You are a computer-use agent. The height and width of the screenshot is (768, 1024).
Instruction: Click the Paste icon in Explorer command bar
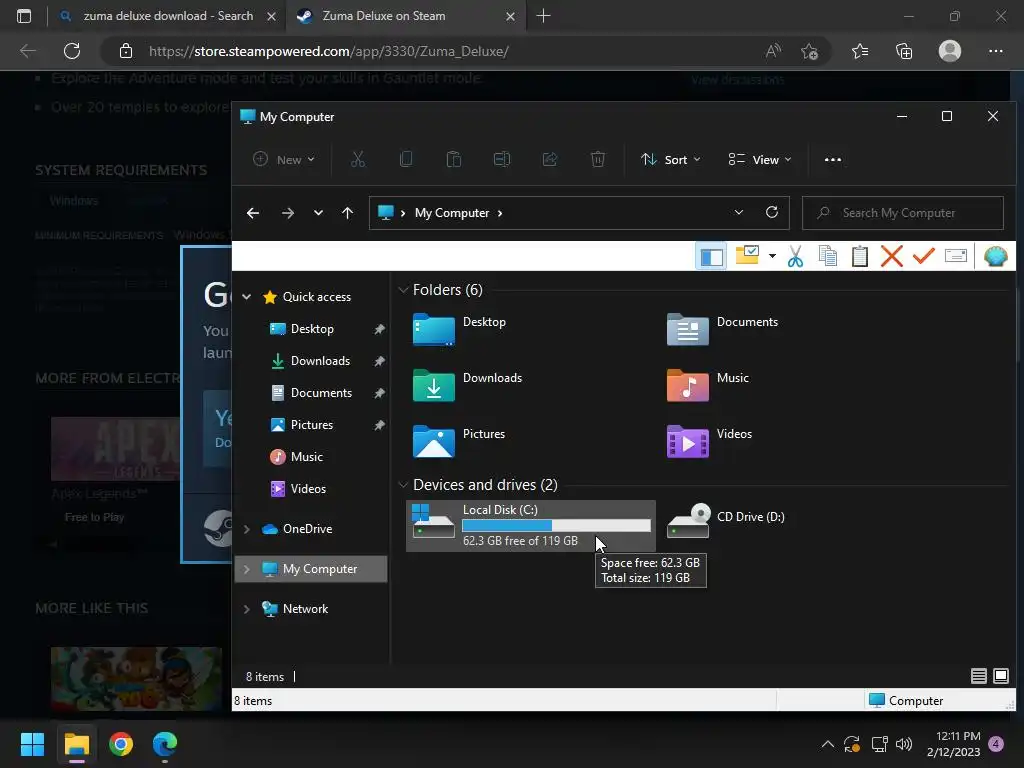point(454,159)
